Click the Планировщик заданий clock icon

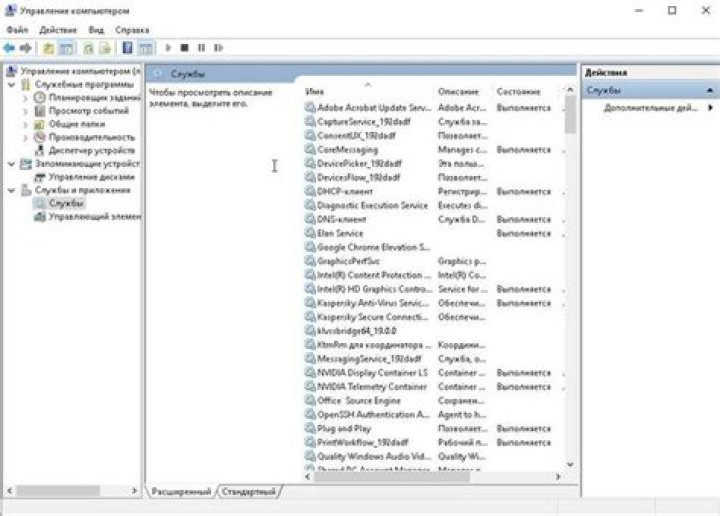point(40,97)
